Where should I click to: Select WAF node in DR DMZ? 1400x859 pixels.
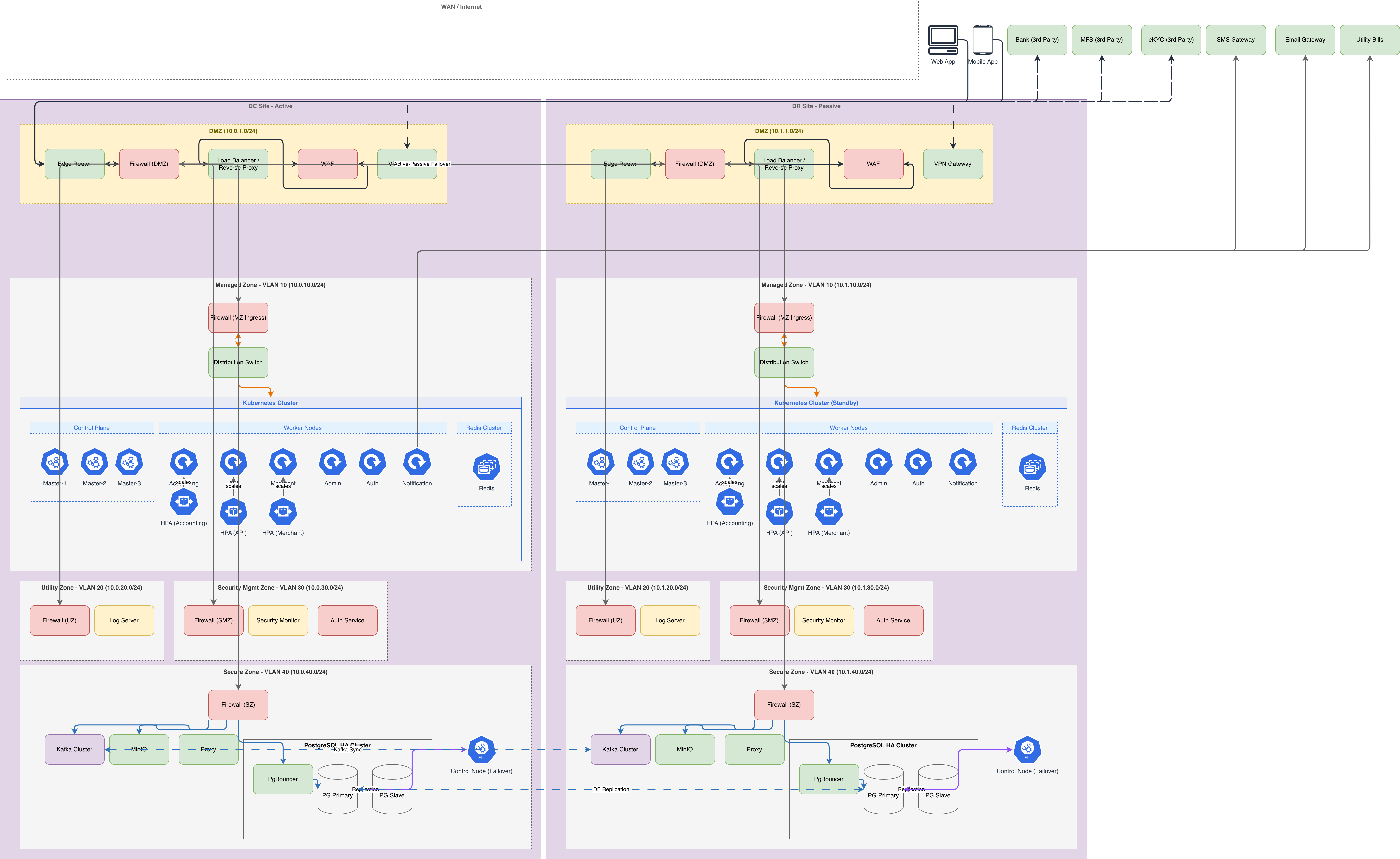(873, 164)
